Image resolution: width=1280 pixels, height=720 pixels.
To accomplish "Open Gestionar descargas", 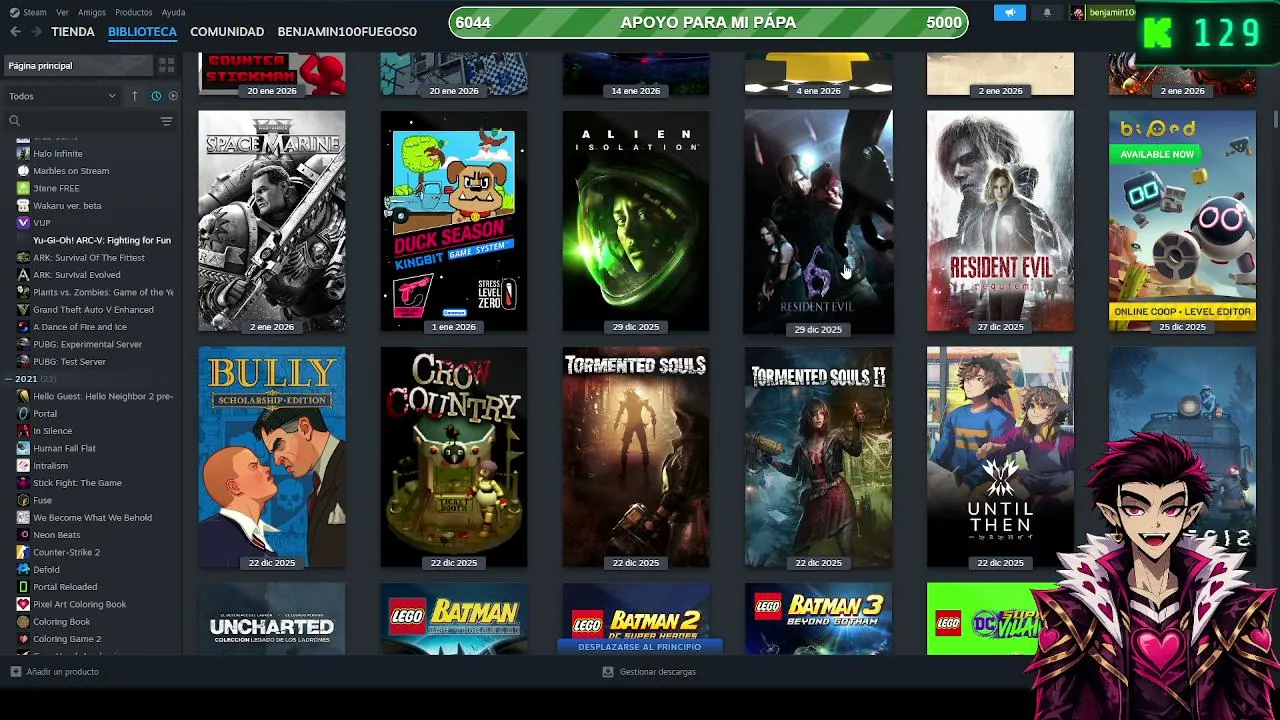I will click(x=649, y=672).
